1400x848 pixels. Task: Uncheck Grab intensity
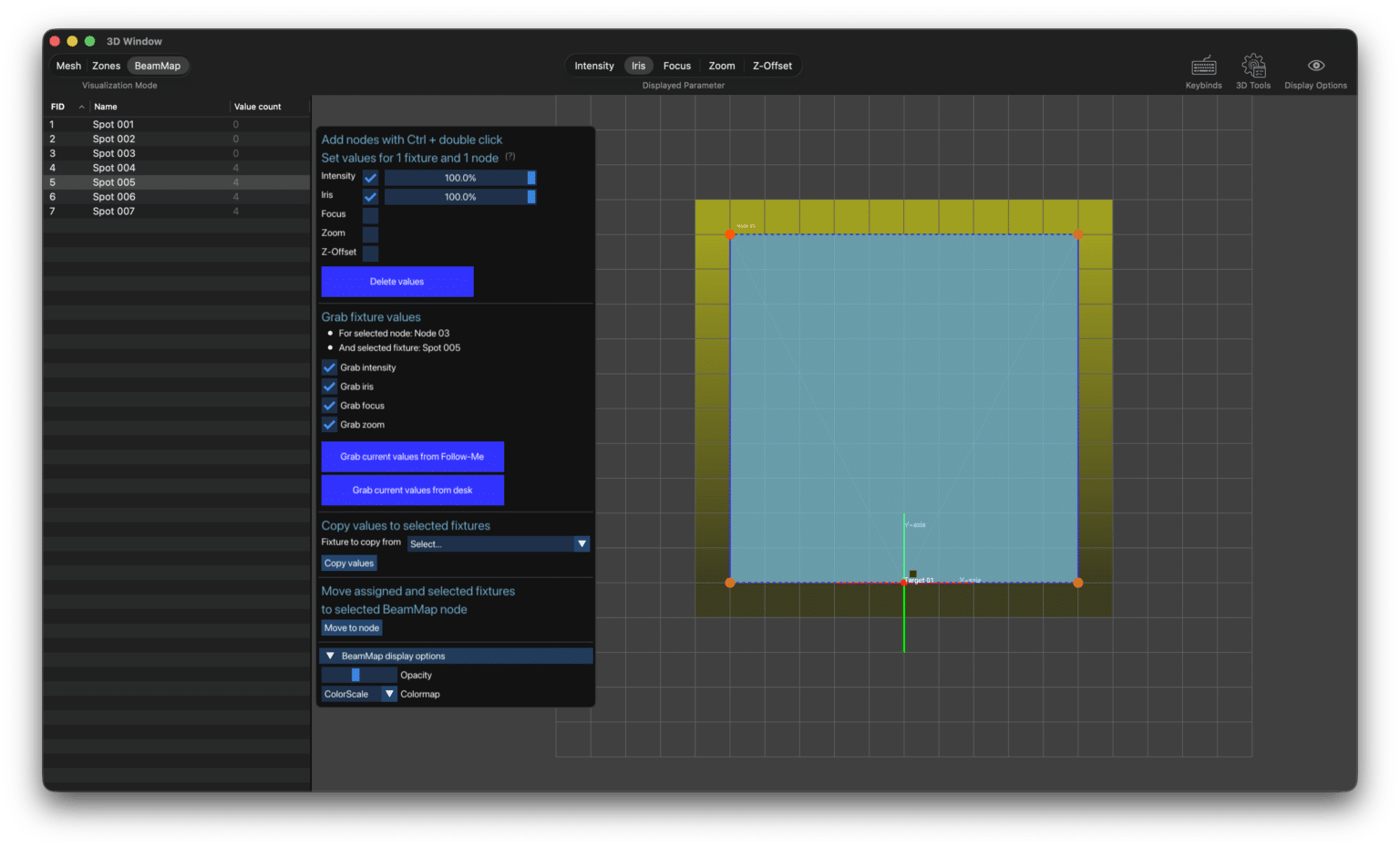[329, 367]
